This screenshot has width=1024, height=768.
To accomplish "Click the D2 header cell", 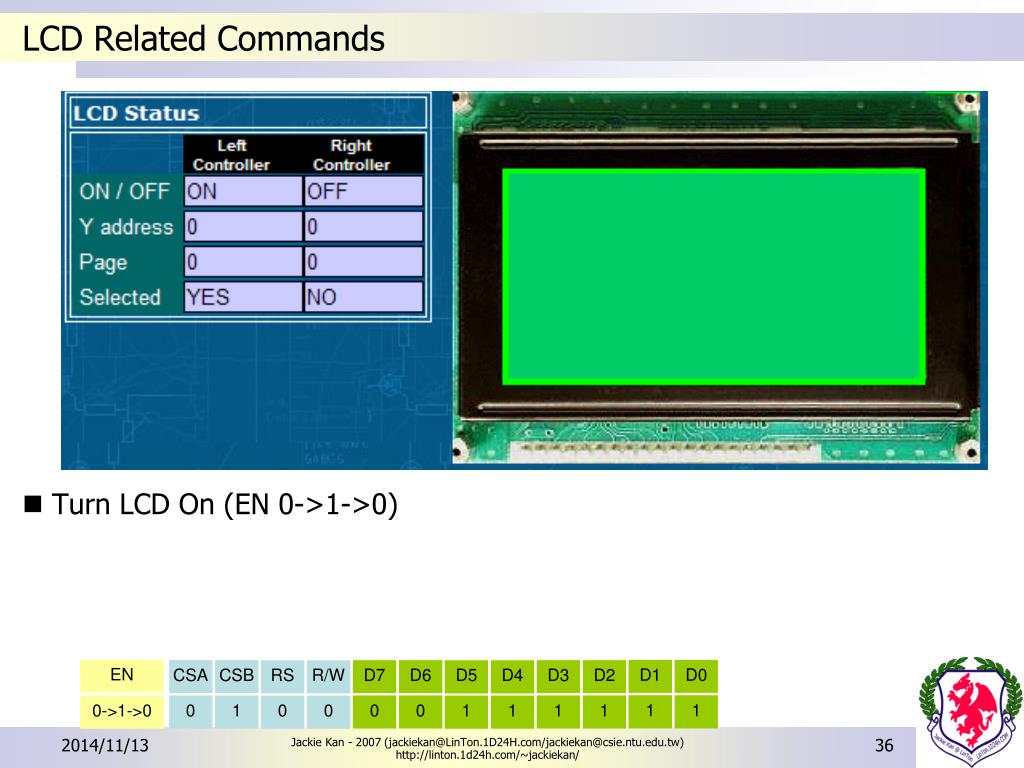I will [x=604, y=675].
